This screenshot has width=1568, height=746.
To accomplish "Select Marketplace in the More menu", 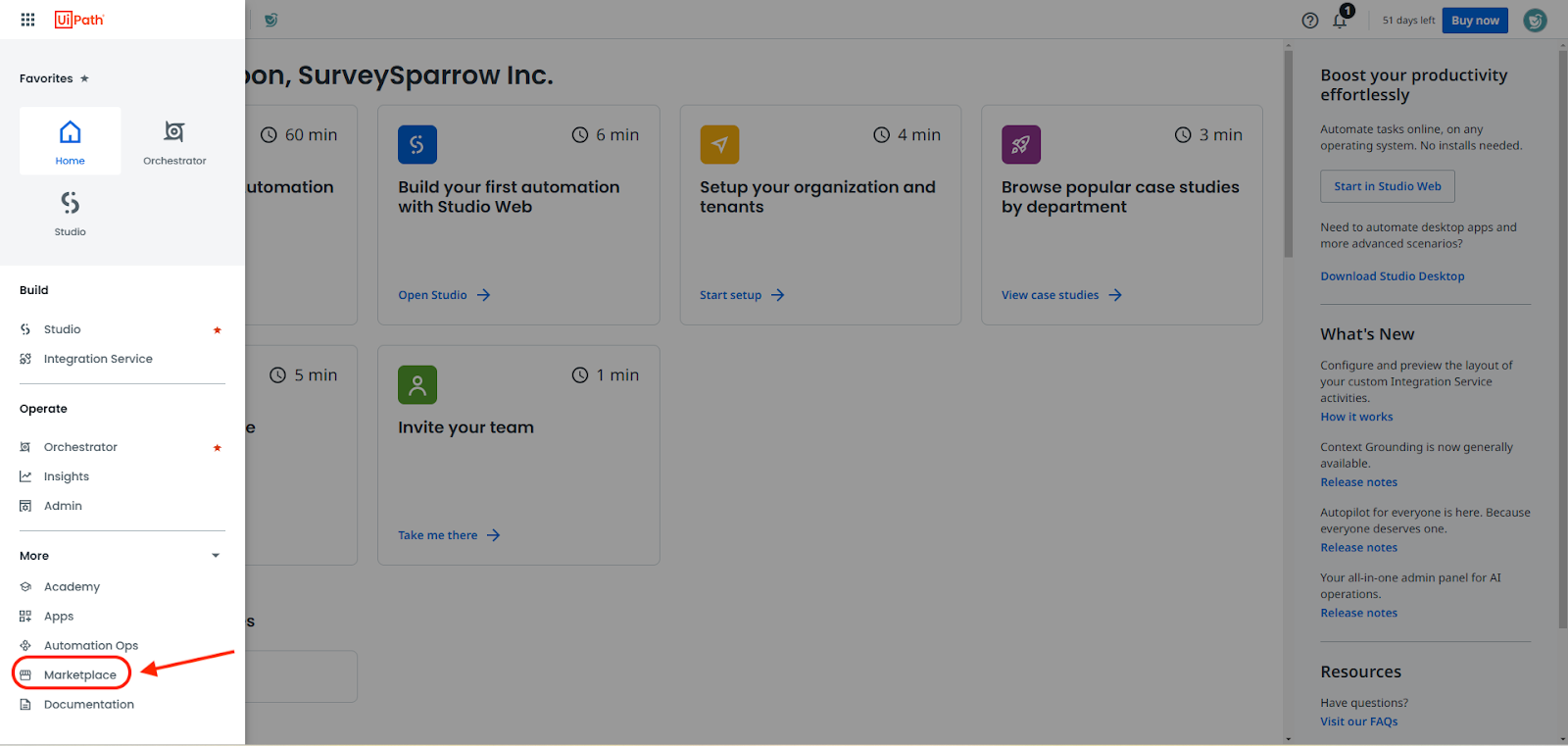I will (x=80, y=675).
